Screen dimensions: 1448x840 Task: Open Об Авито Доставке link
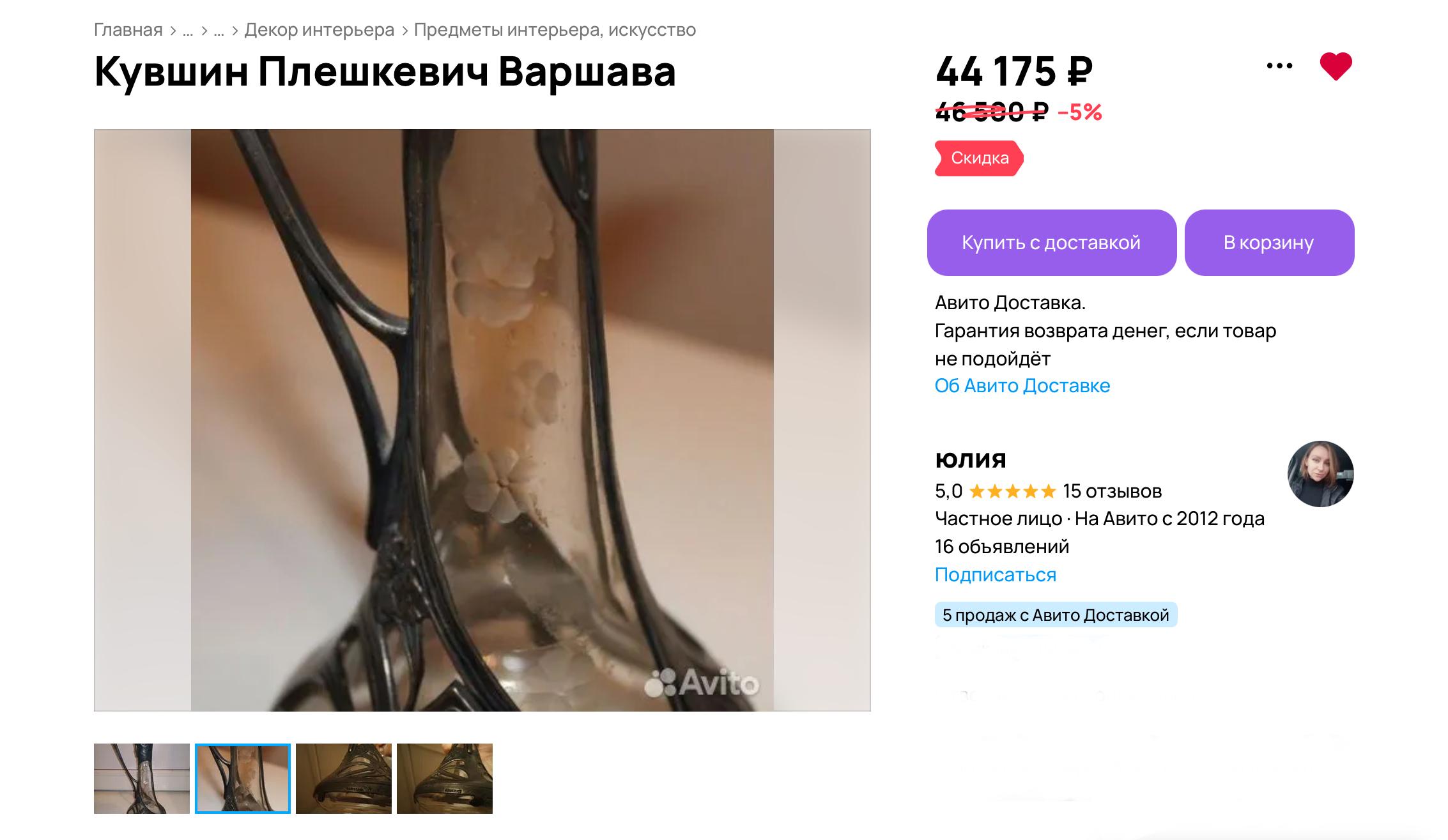[x=1022, y=386]
